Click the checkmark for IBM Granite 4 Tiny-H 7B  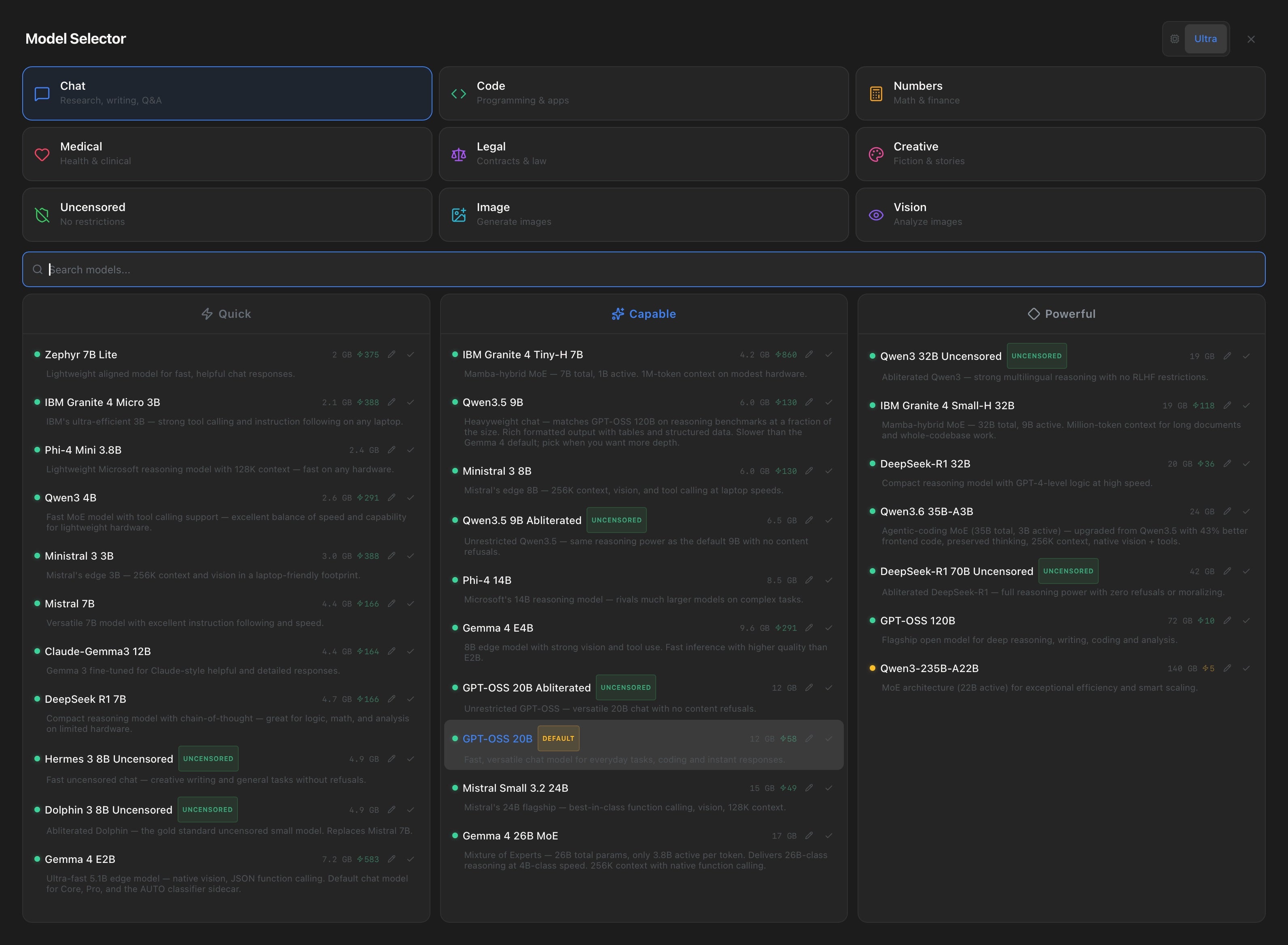click(828, 355)
